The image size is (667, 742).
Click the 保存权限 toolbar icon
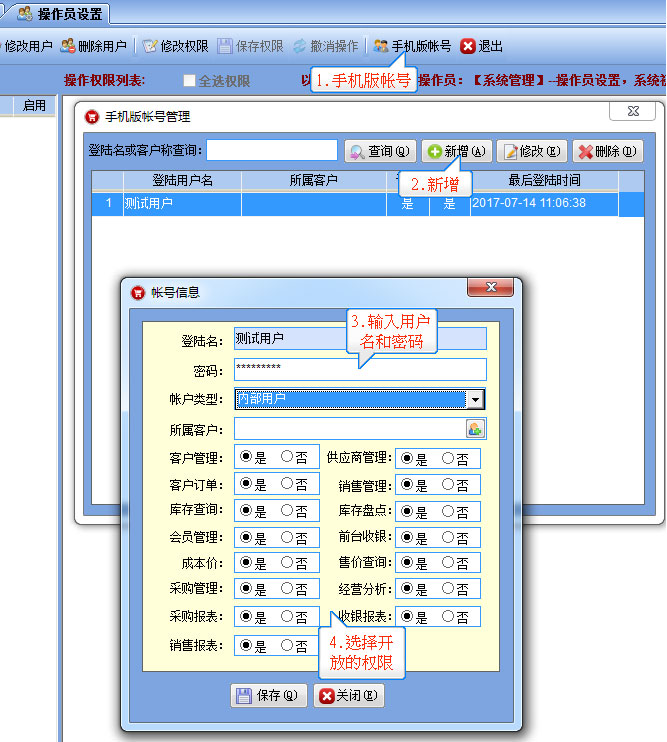coord(225,46)
